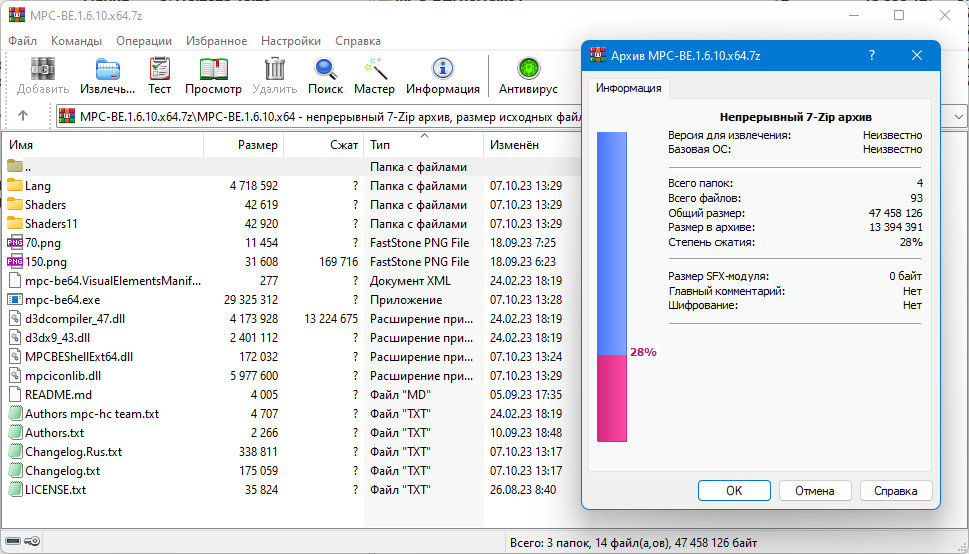Click the Shaders folder icon

(x=15, y=205)
